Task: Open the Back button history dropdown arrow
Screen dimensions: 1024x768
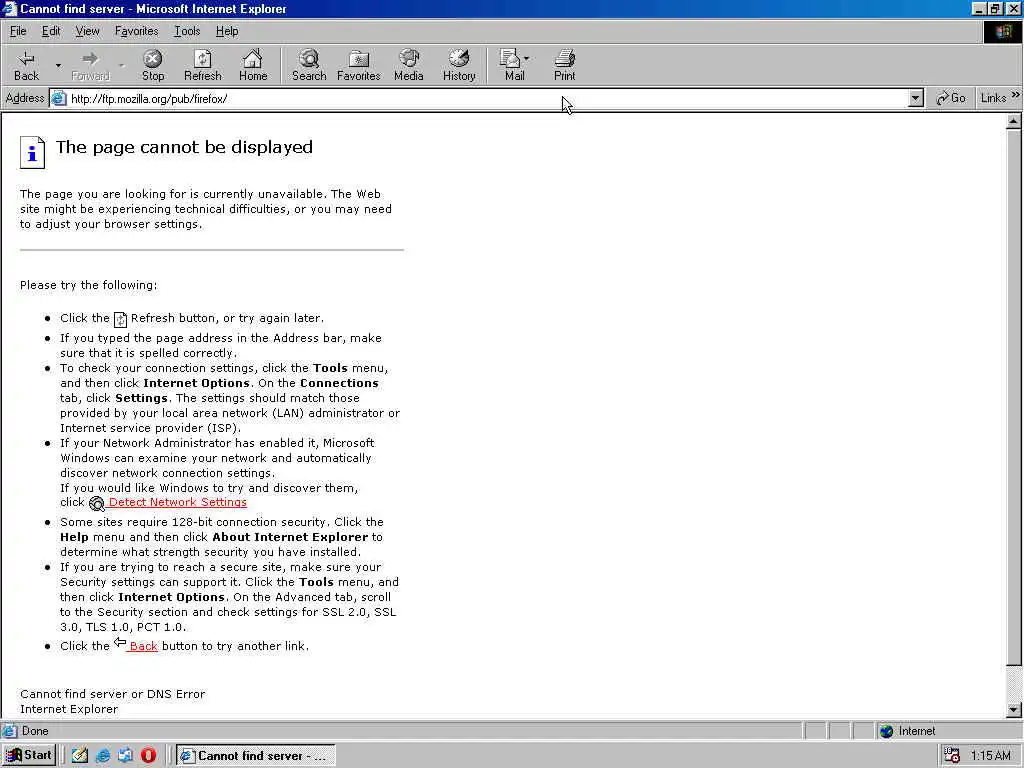Action: [57, 65]
